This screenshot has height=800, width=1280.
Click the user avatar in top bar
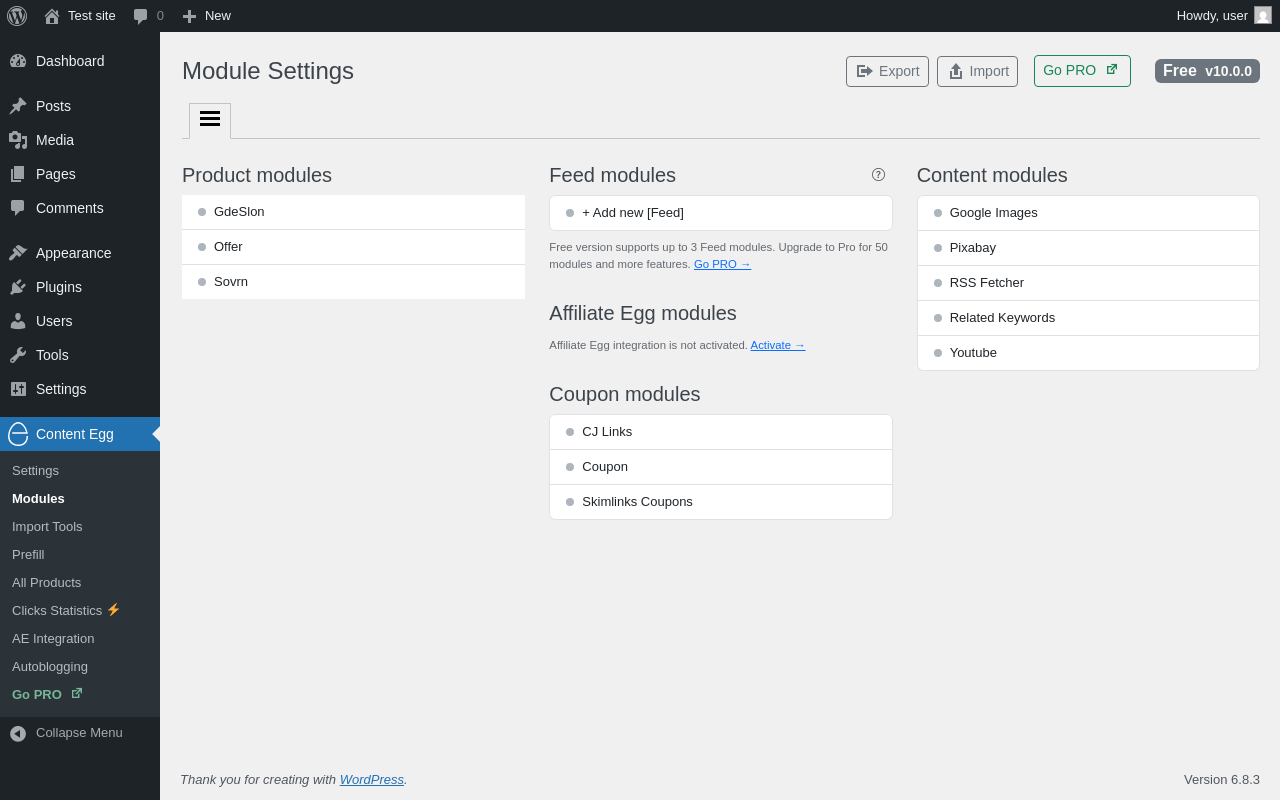[1263, 16]
